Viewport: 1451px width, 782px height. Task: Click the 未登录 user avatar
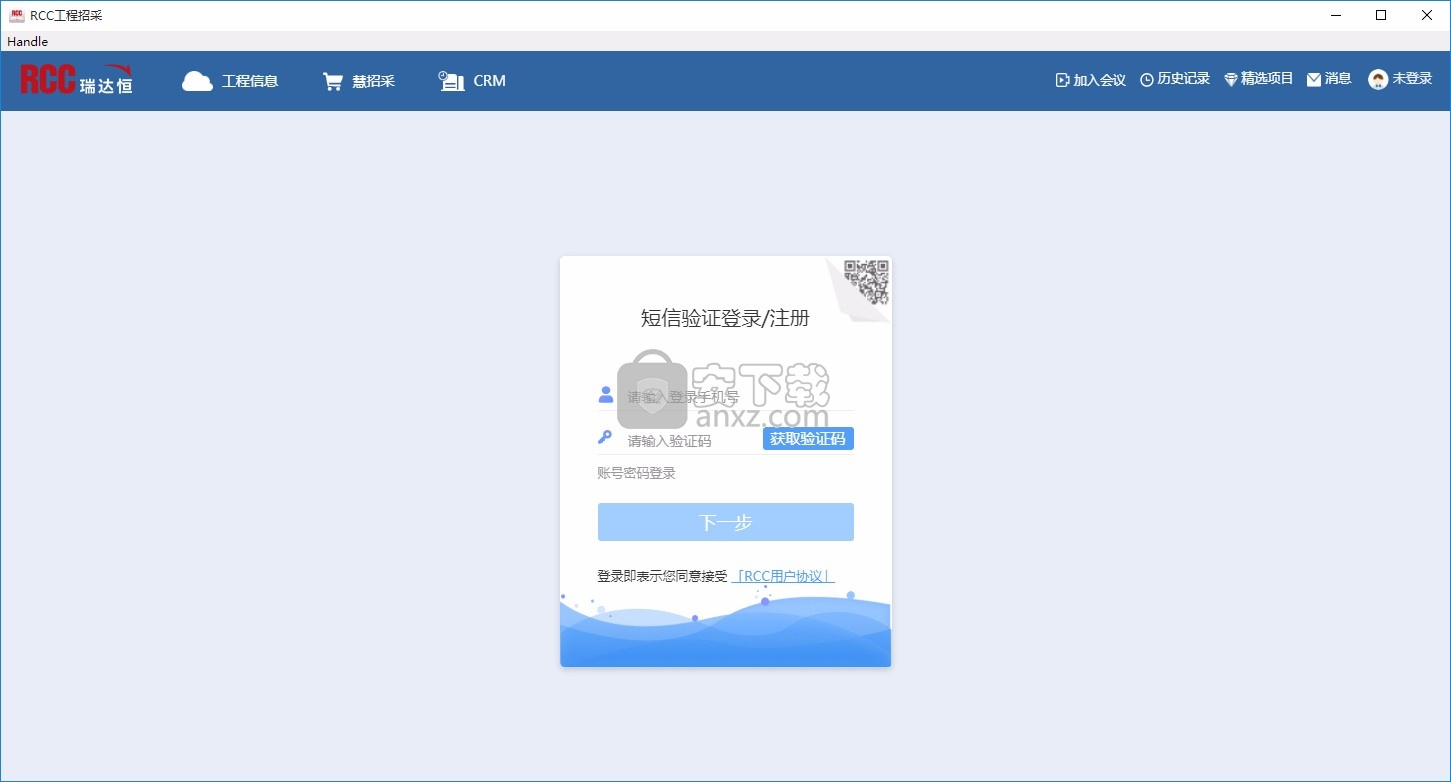[1378, 80]
